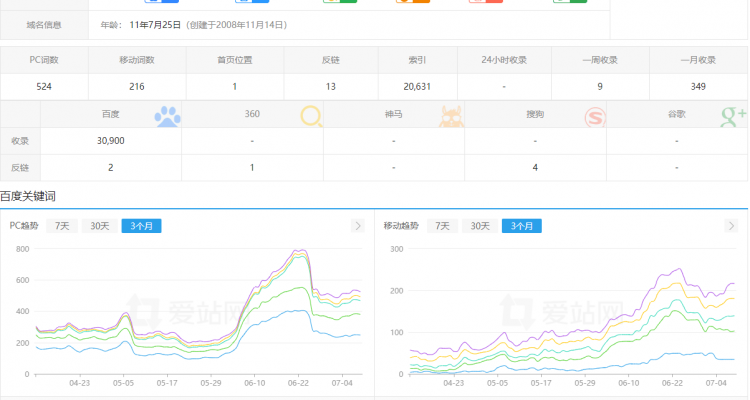The image size is (750, 400).
Task: Click the 索引 count 20,631
Action: point(416,87)
